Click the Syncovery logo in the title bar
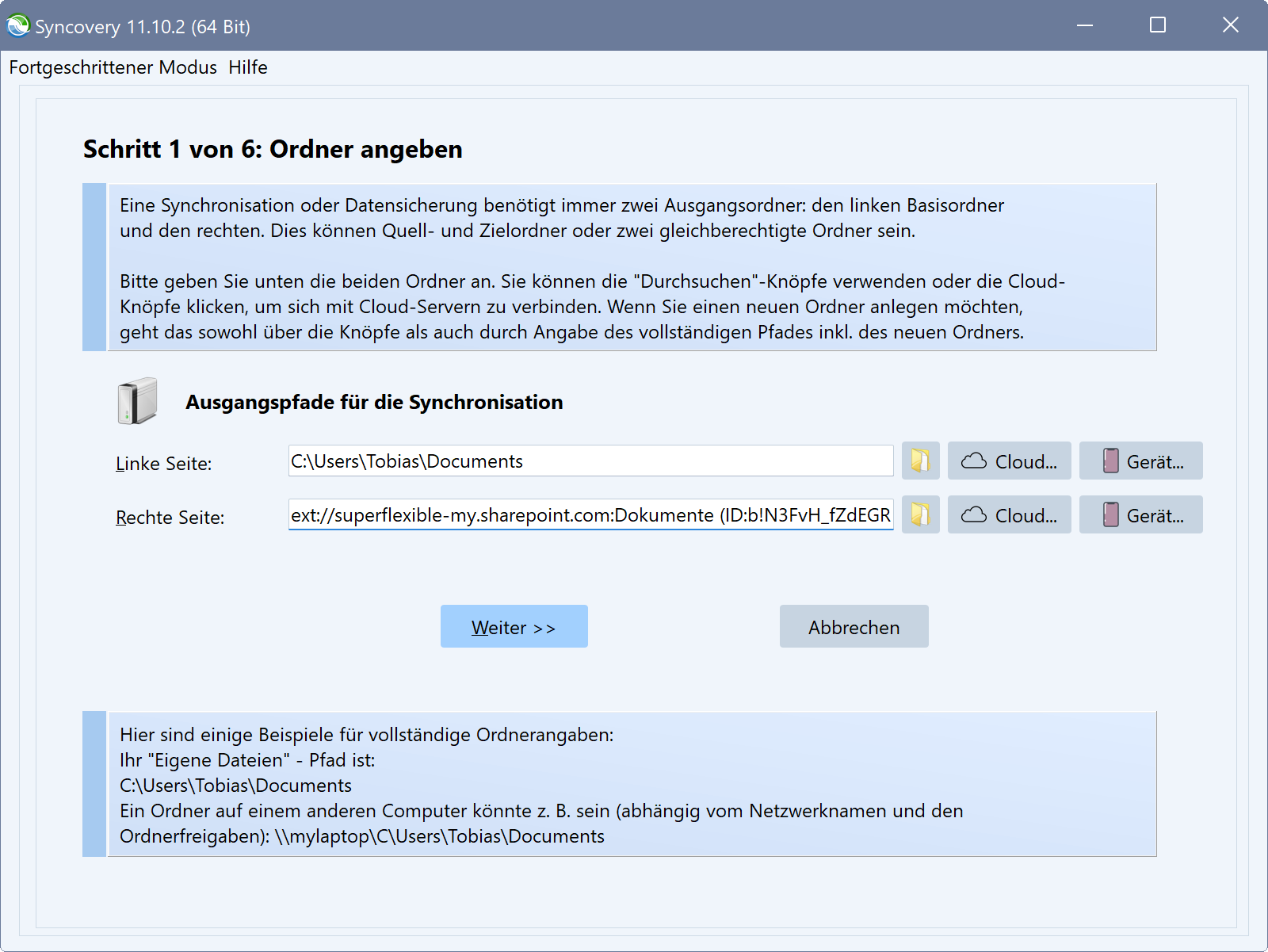 [17, 25]
